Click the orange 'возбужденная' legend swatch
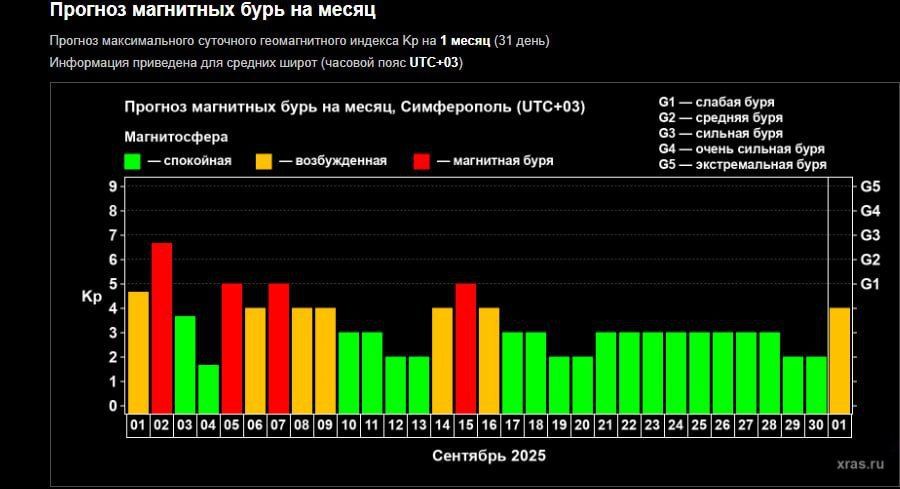The width and height of the screenshot is (900, 489). click(x=264, y=161)
